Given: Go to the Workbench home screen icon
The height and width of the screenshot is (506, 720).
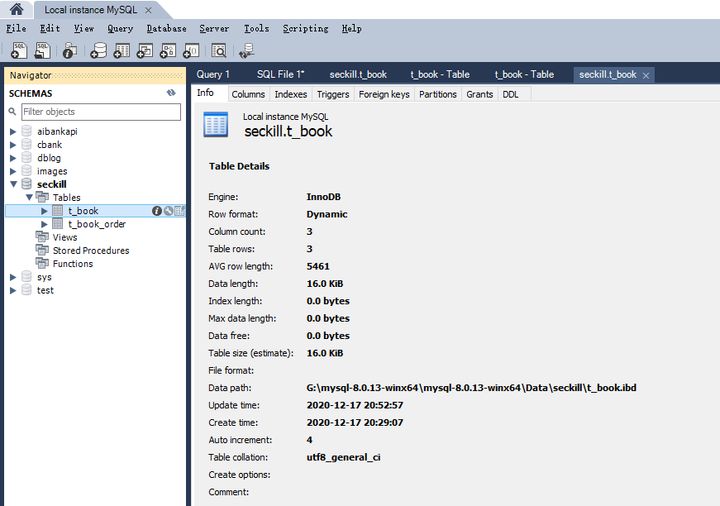Looking at the screenshot, I should pyautogui.click(x=17, y=9).
